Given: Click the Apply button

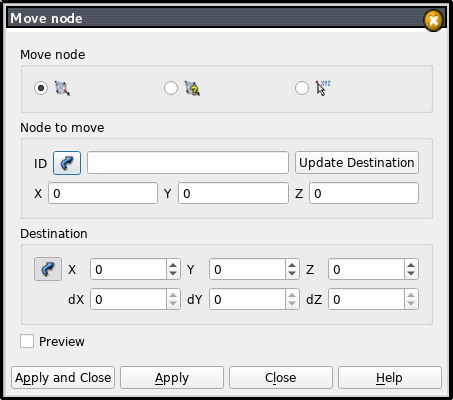Looking at the screenshot, I should 172,378.
